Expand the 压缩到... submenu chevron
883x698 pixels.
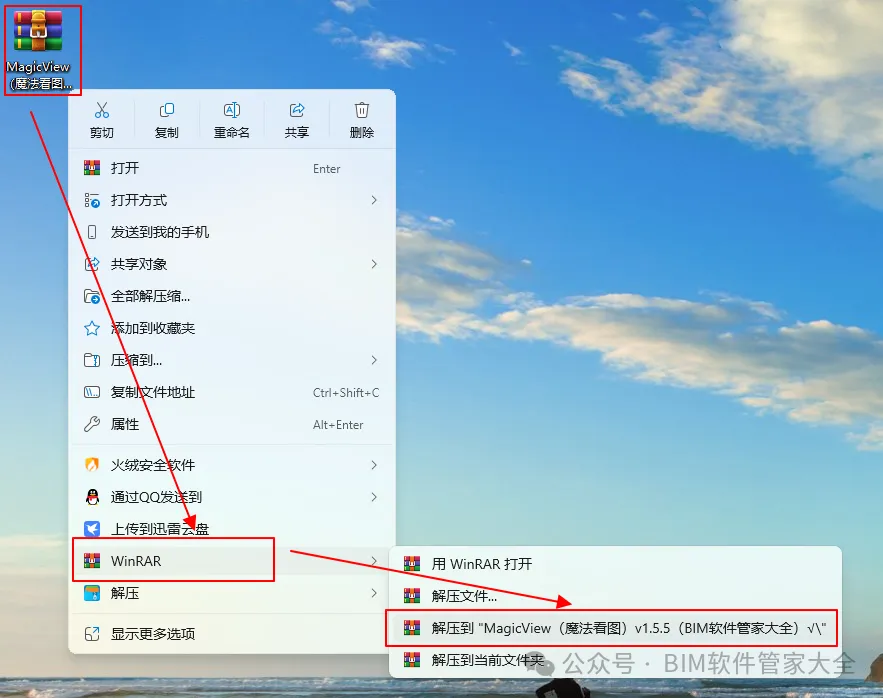(374, 360)
